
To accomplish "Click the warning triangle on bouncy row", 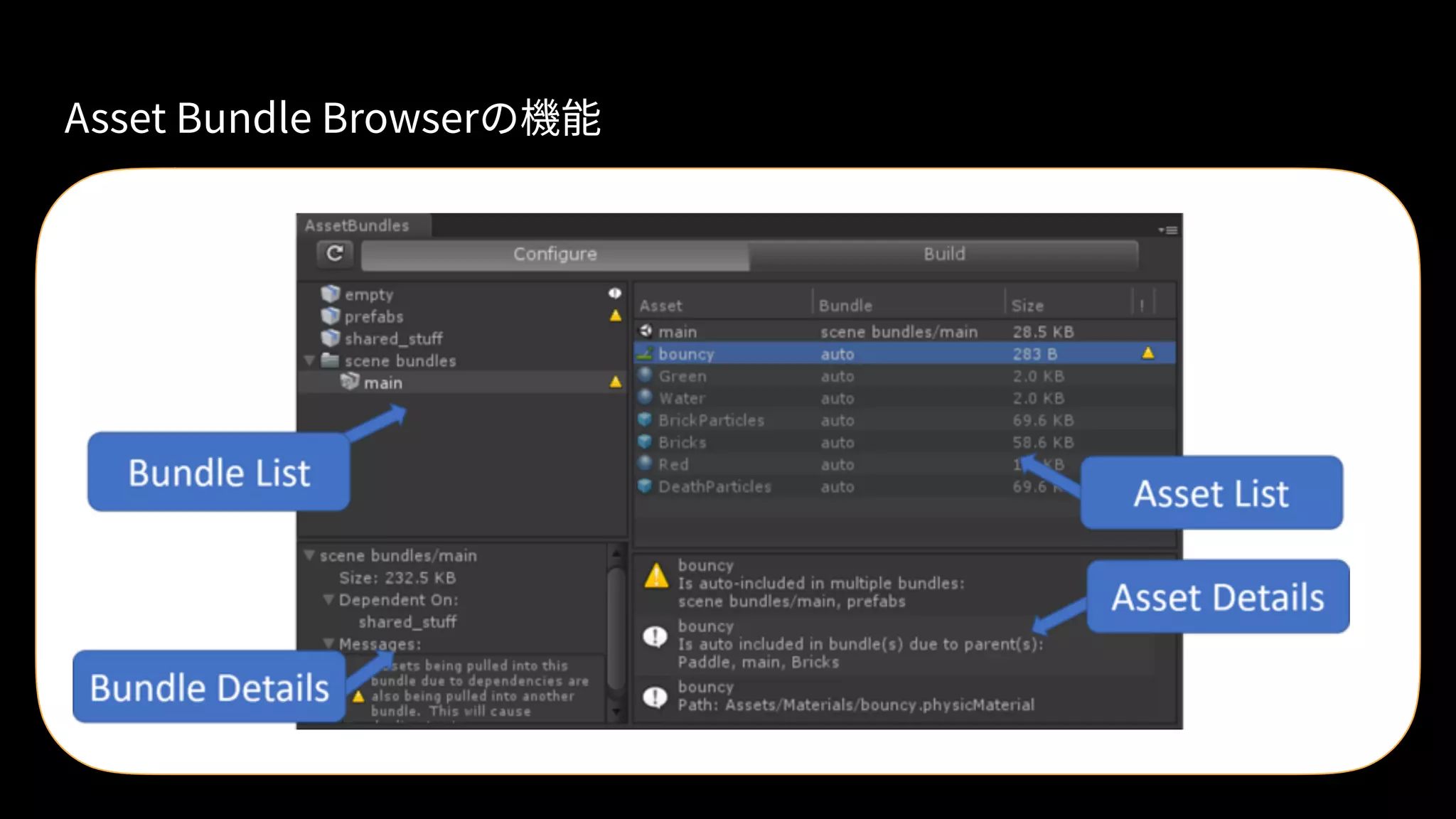I will pyautogui.click(x=1147, y=353).
